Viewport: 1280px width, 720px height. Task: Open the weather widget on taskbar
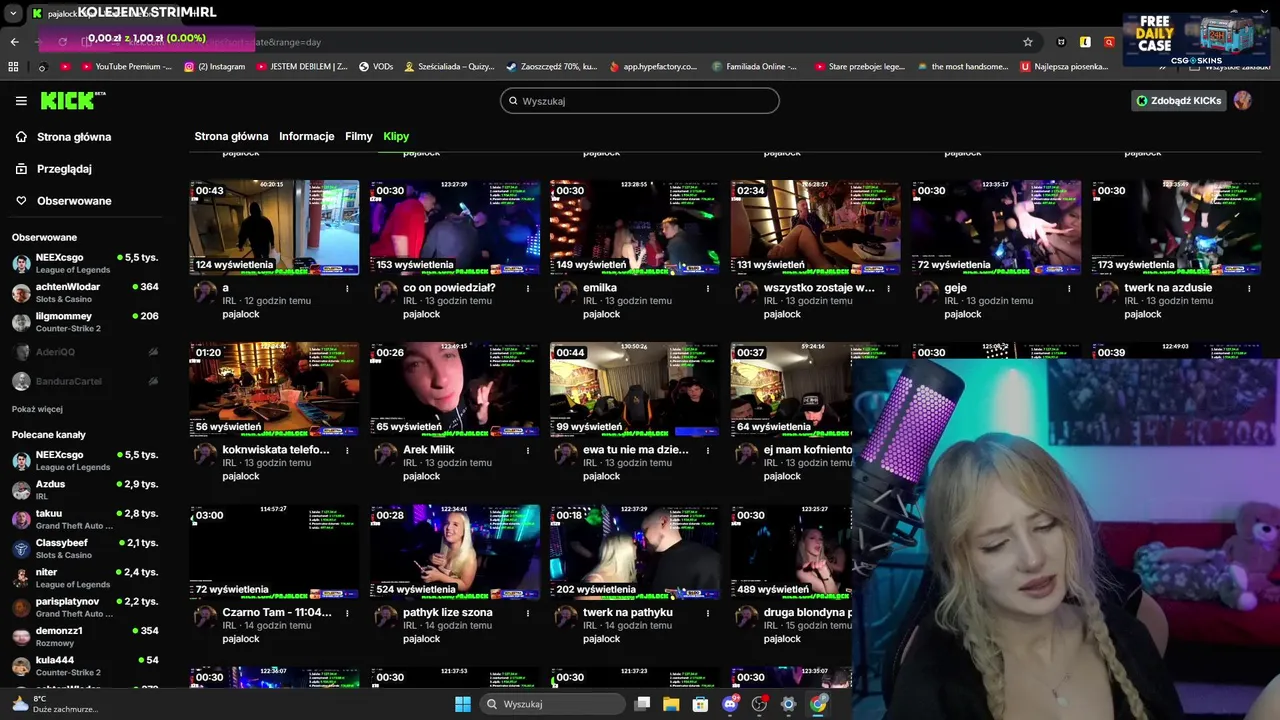pos(55,704)
